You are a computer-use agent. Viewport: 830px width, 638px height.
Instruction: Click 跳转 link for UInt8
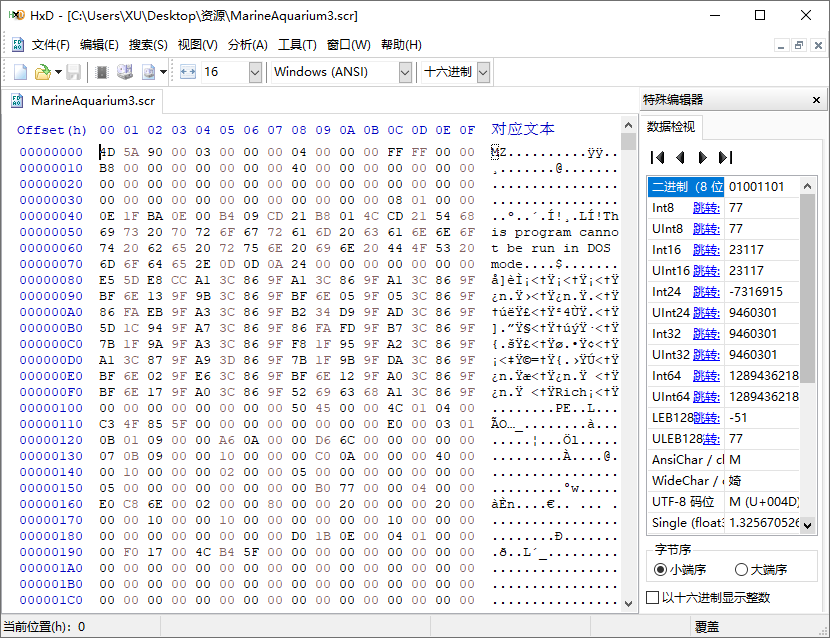point(706,229)
